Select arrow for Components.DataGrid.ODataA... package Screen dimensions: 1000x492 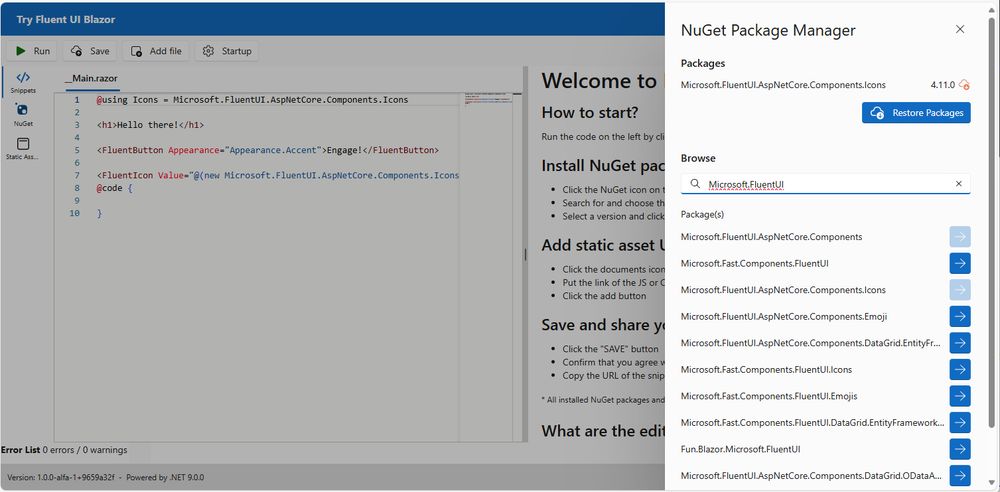click(x=960, y=475)
